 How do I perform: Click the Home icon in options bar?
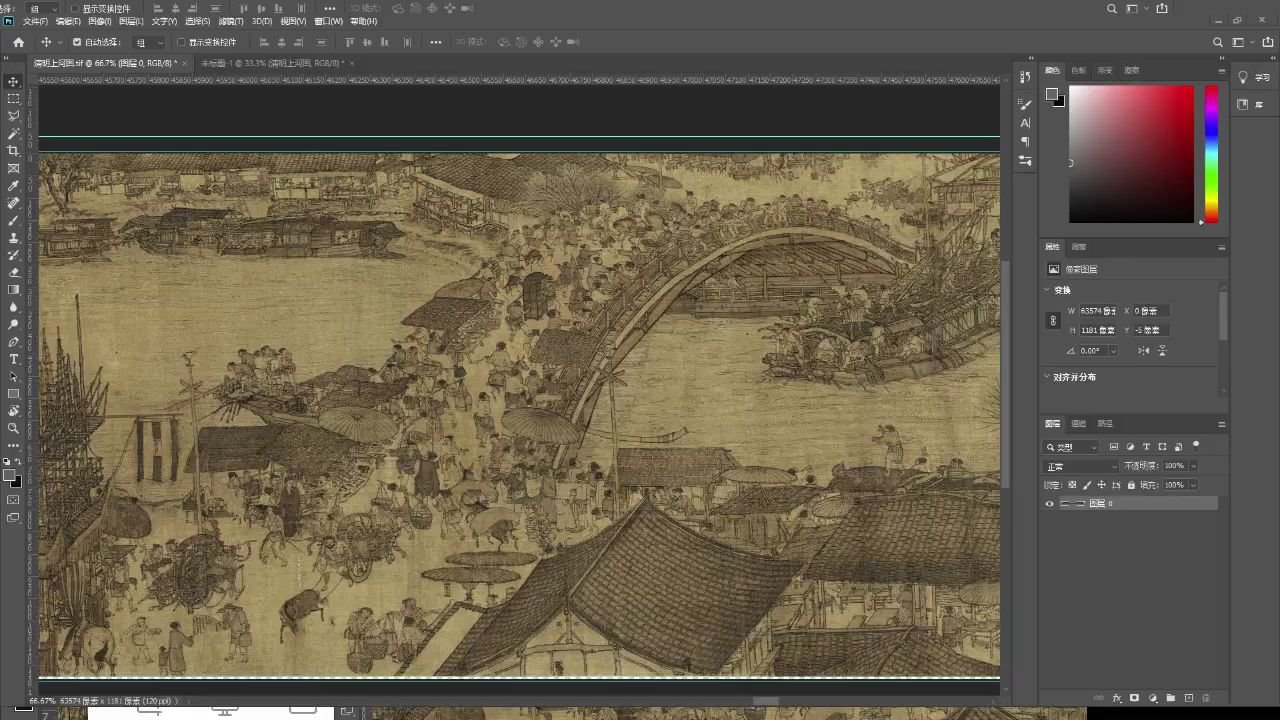[x=18, y=42]
